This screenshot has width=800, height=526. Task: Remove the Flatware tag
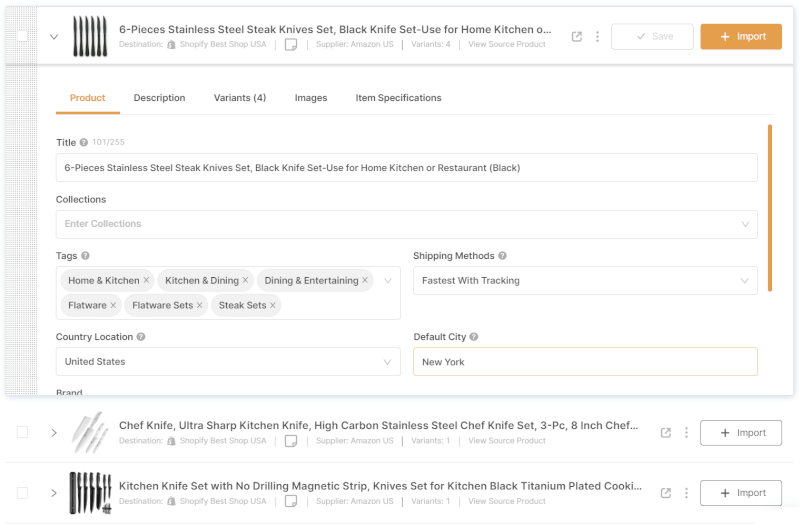(x=113, y=305)
